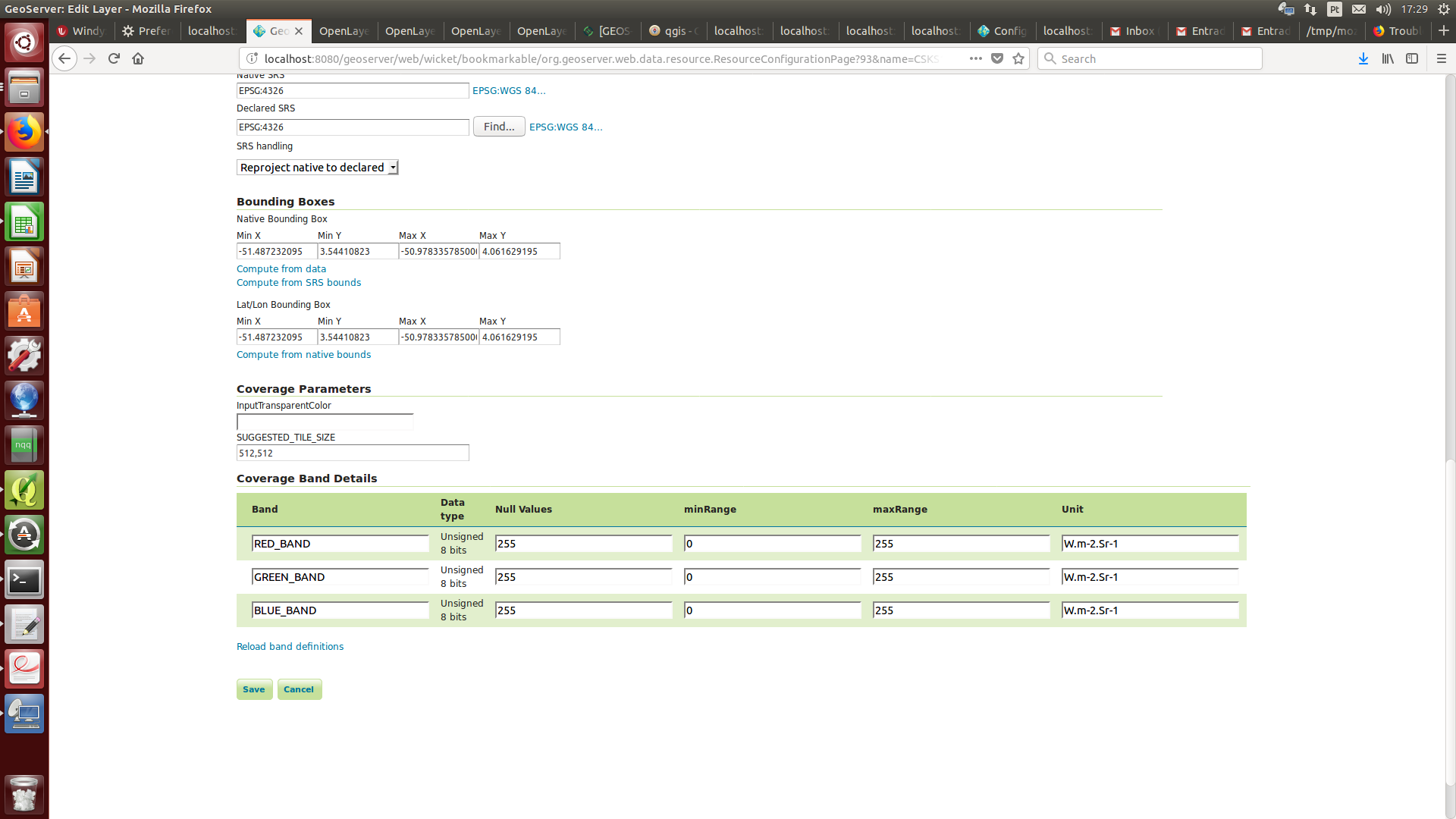
Task: Show downloads progress arrow
Action: point(1363,58)
